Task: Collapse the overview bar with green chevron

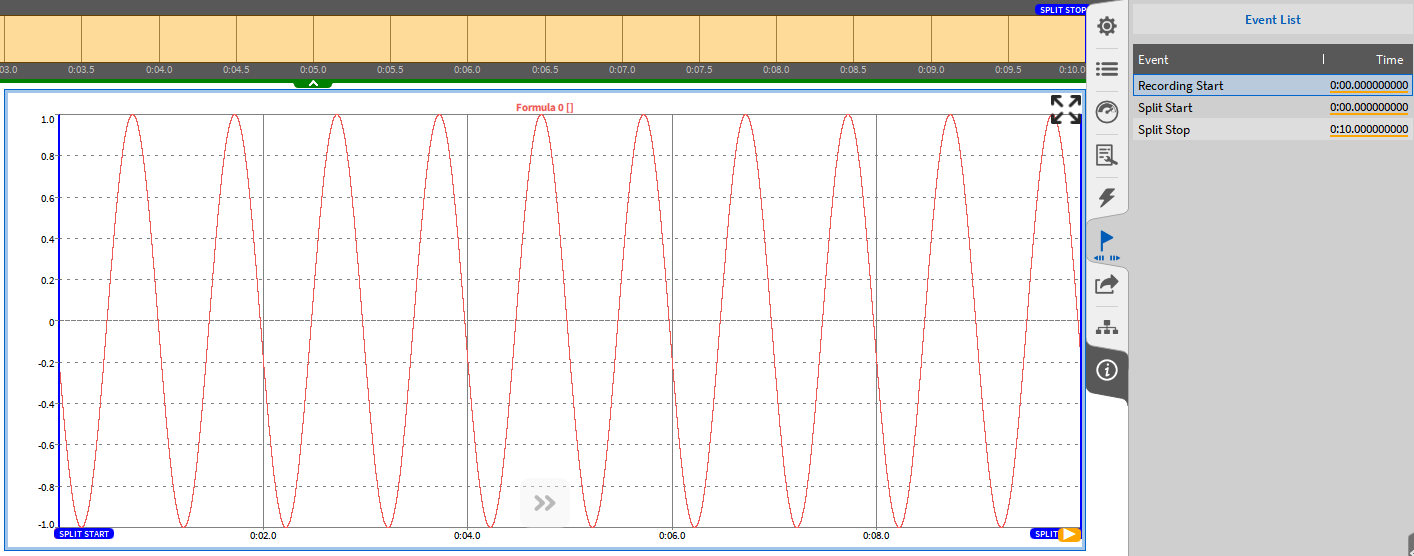Action: point(313,83)
